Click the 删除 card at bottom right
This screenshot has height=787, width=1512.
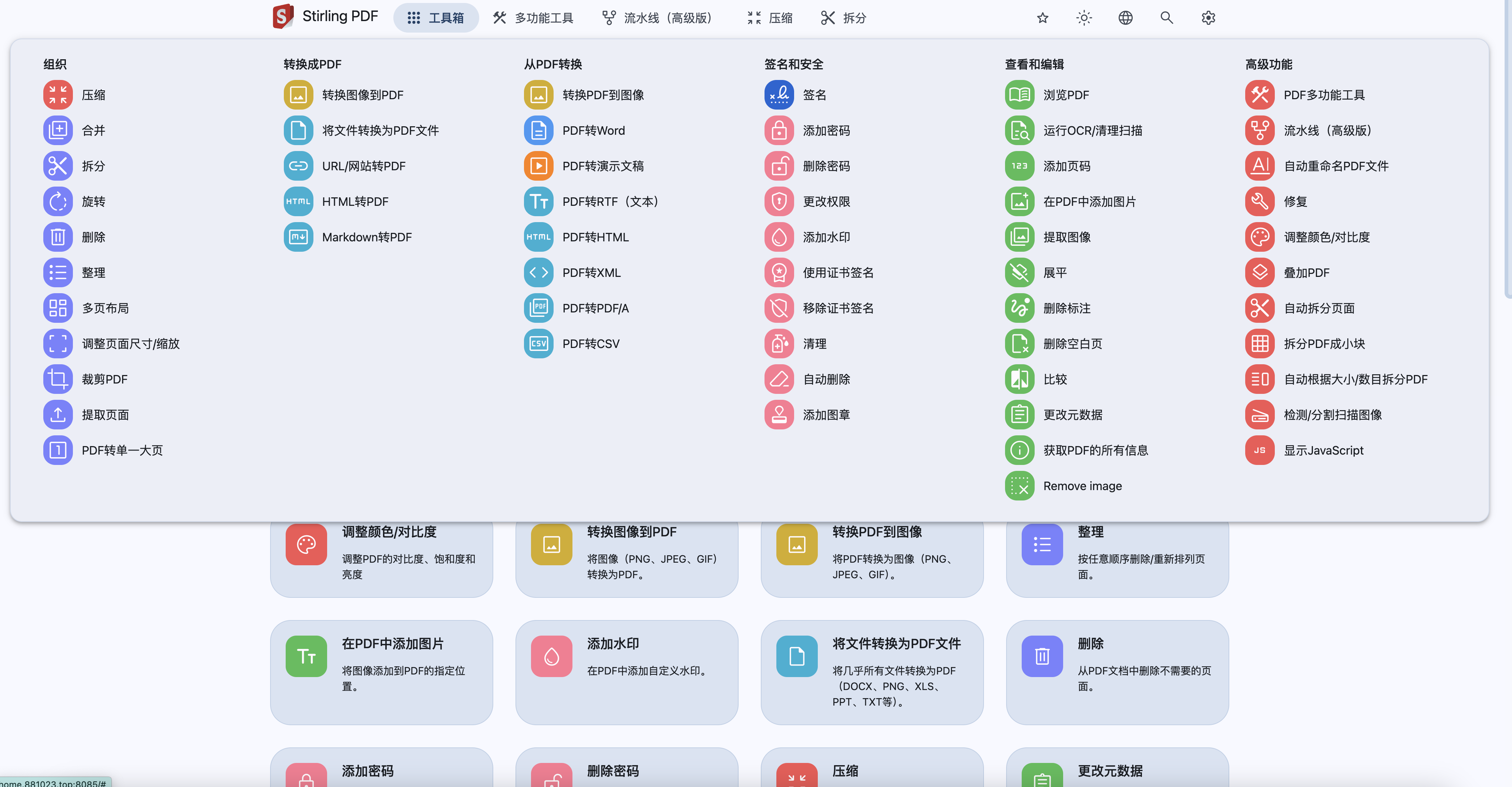[x=1117, y=672]
